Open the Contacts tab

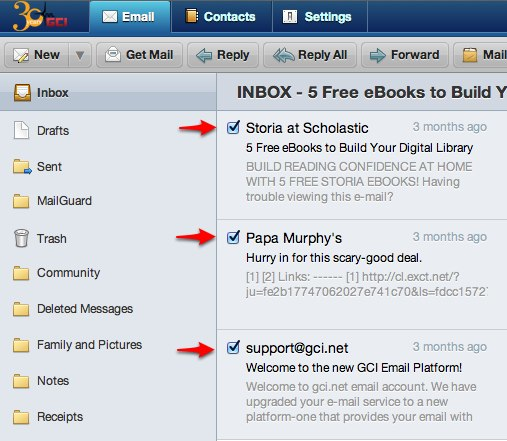coord(221,16)
